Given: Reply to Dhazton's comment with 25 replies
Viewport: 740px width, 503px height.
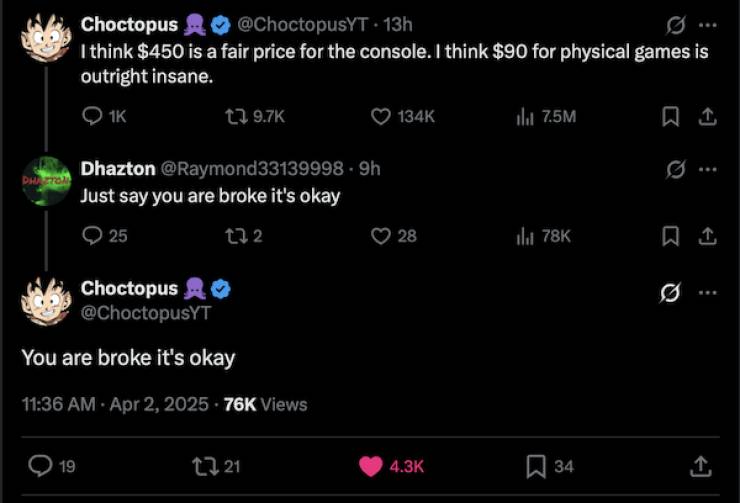Looking at the screenshot, I should (x=90, y=236).
